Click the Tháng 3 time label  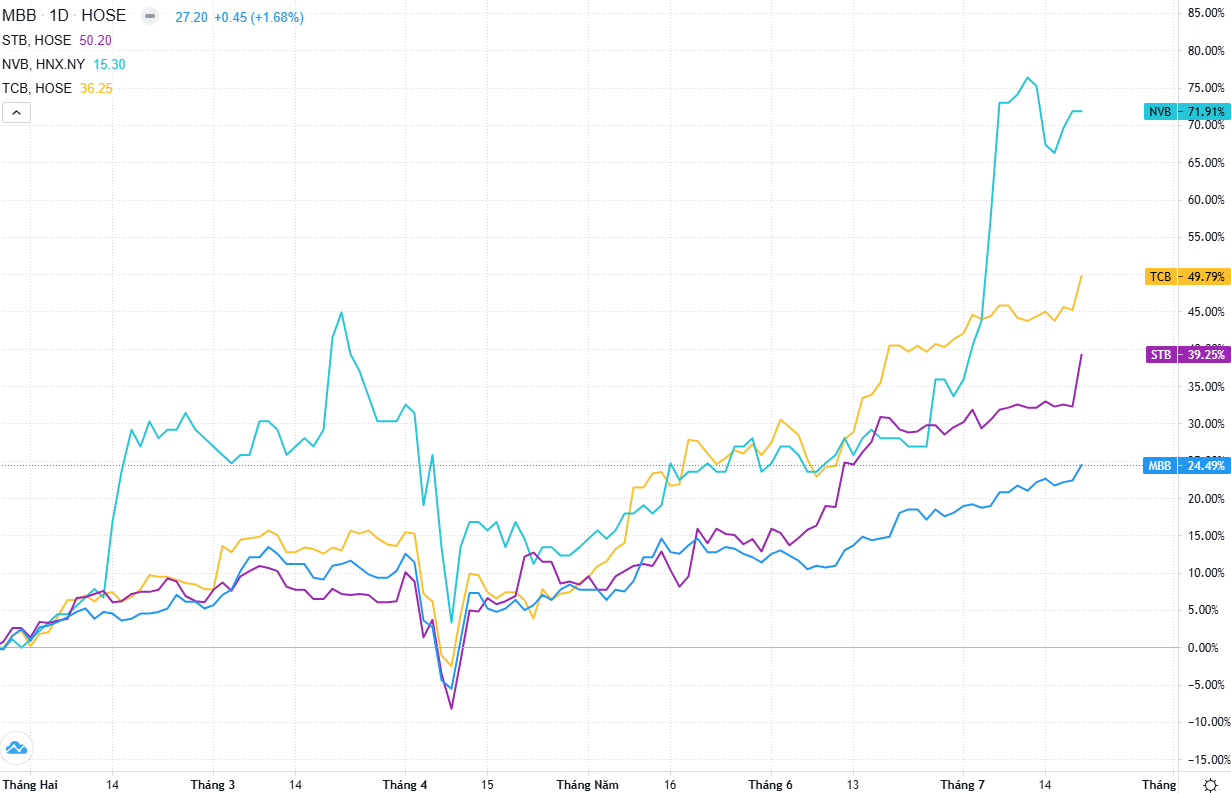213,785
